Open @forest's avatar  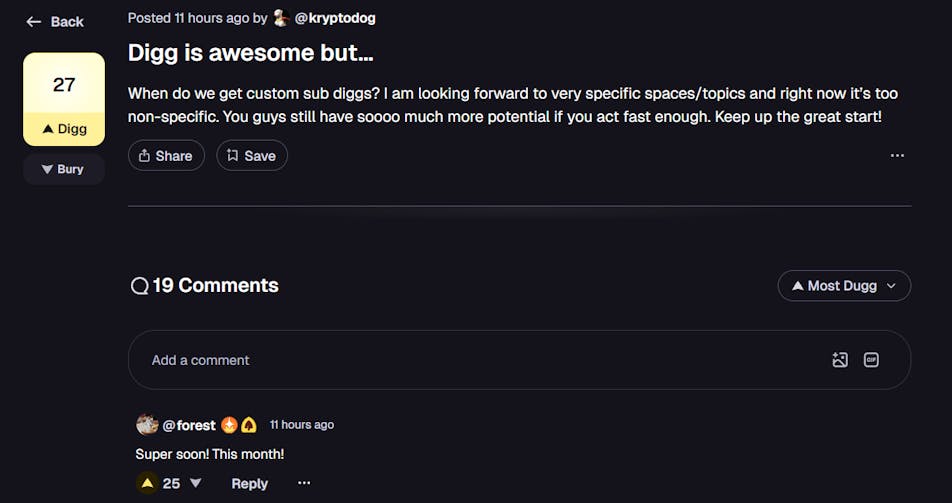(147, 425)
